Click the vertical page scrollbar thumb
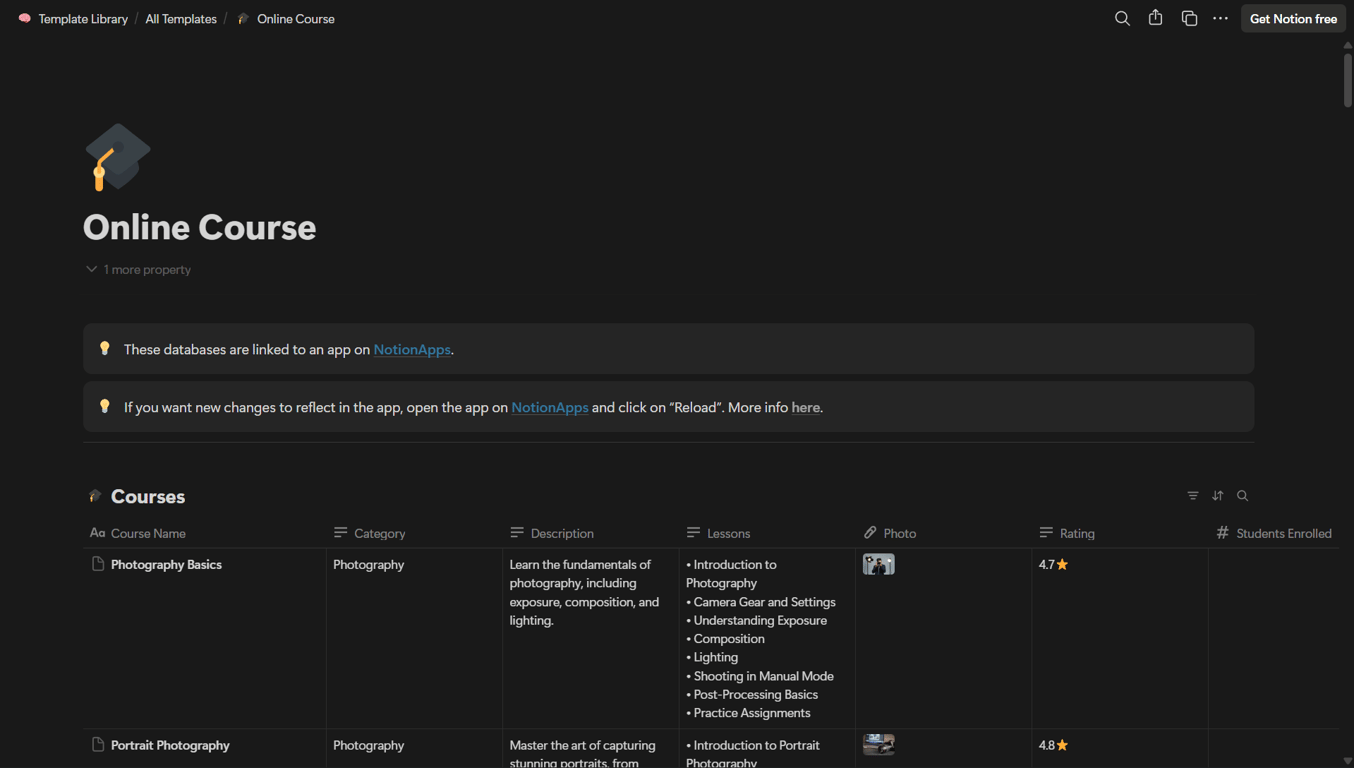Image resolution: width=1354 pixels, height=768 pixels. (x=1348, y=79)
